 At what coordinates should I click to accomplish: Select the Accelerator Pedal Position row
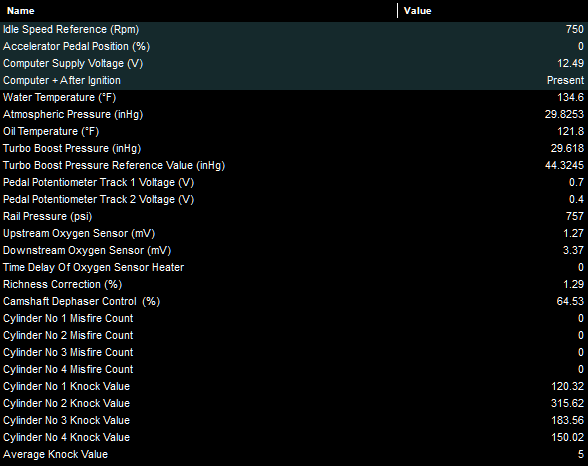(294, 46)
